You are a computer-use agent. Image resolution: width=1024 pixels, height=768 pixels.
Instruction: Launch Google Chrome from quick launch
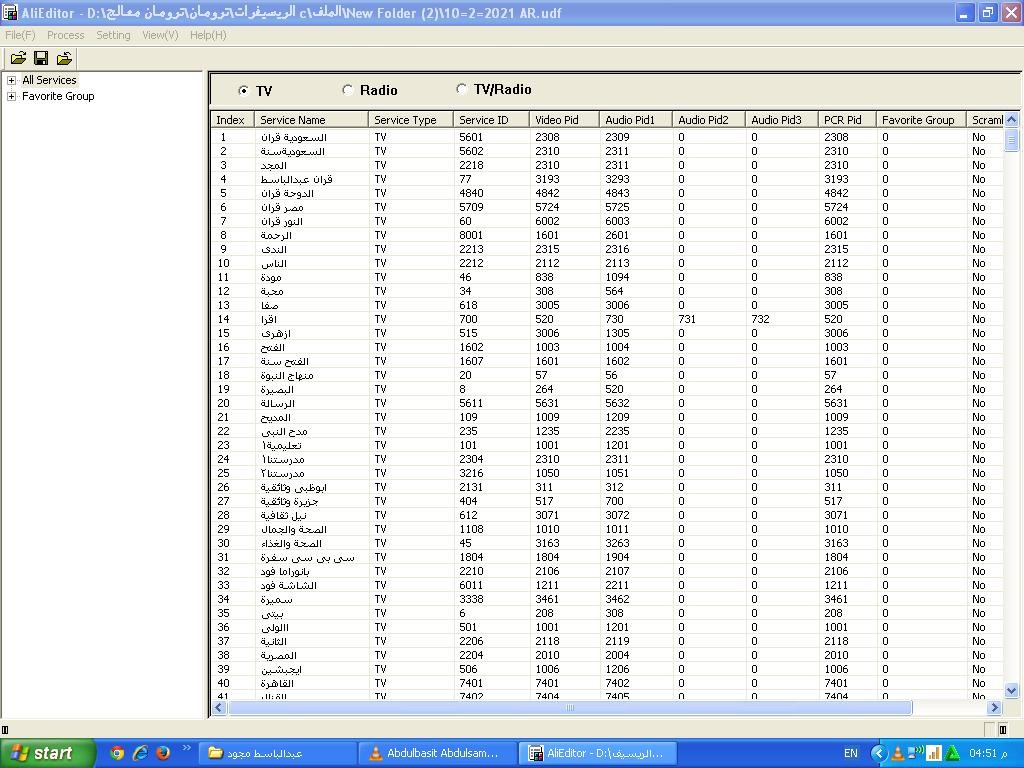coord(117,753)
